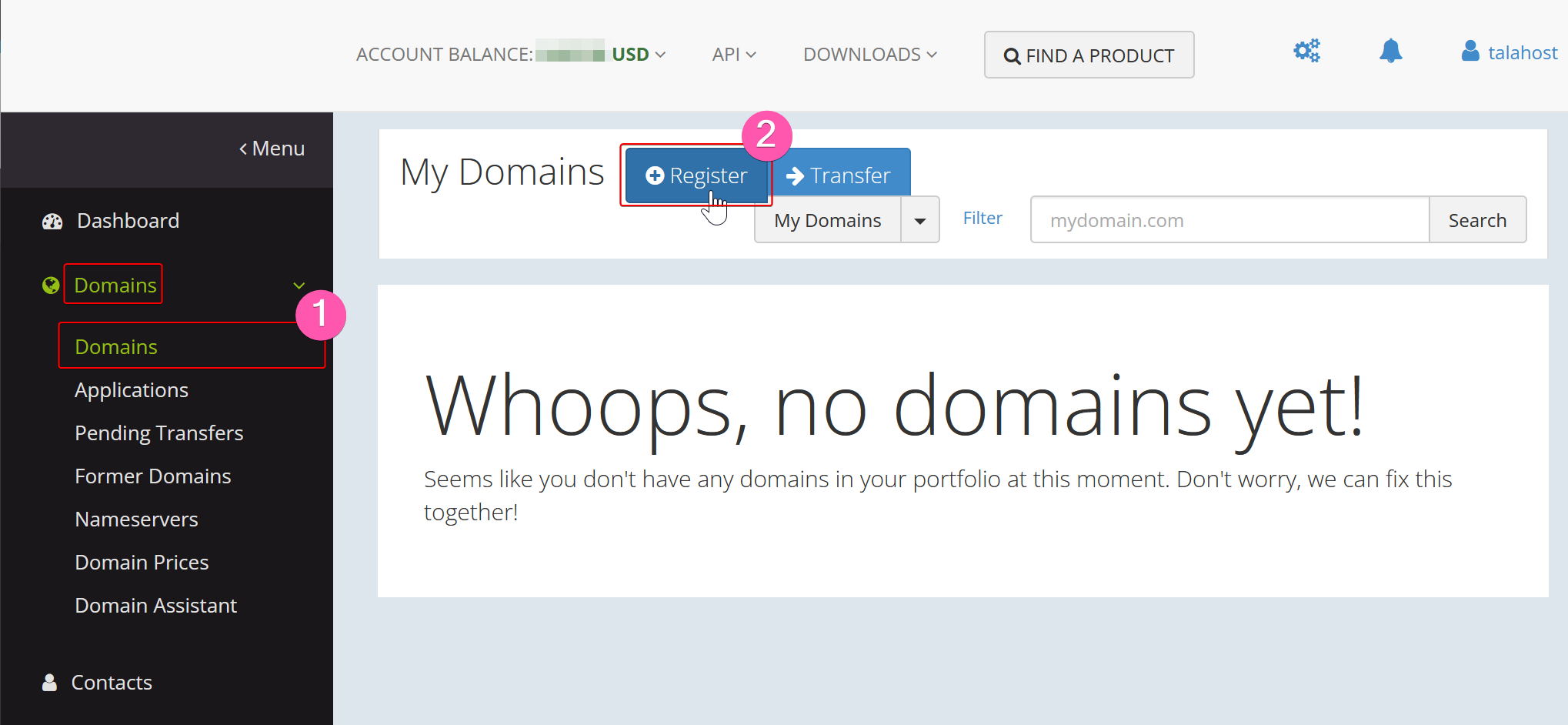View Domain Prices
The image size is (1568, 725).
point(142,563)
